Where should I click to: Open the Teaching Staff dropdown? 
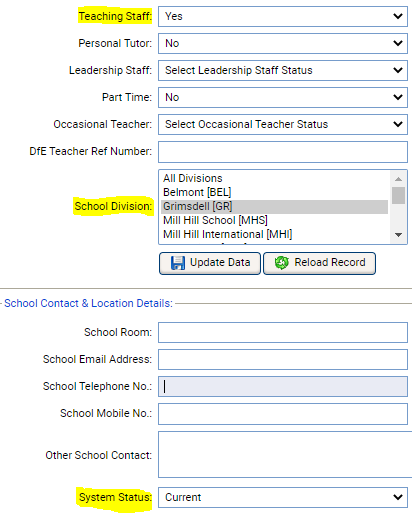(x=283, y=16)
